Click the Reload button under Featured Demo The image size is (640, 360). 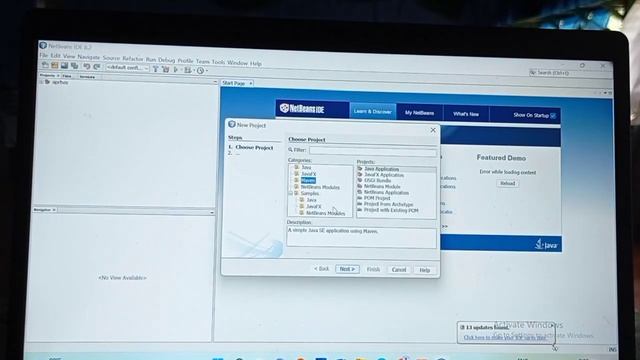(x=507, y=183)
